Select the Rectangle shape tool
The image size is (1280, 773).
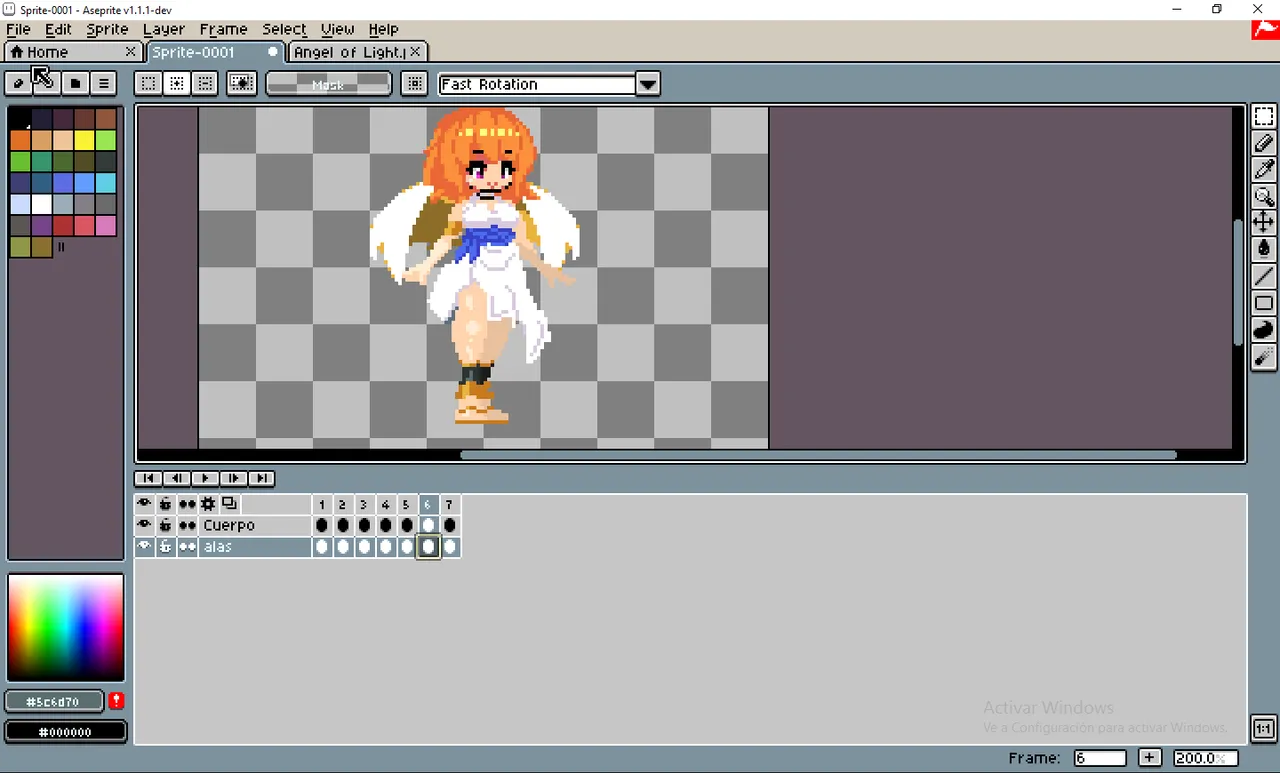click(1264, 303)
